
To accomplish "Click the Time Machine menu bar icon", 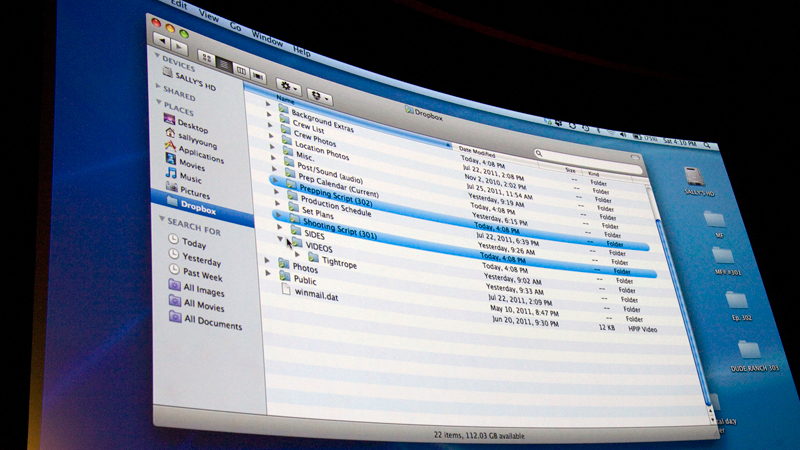I will pos(585,129).
